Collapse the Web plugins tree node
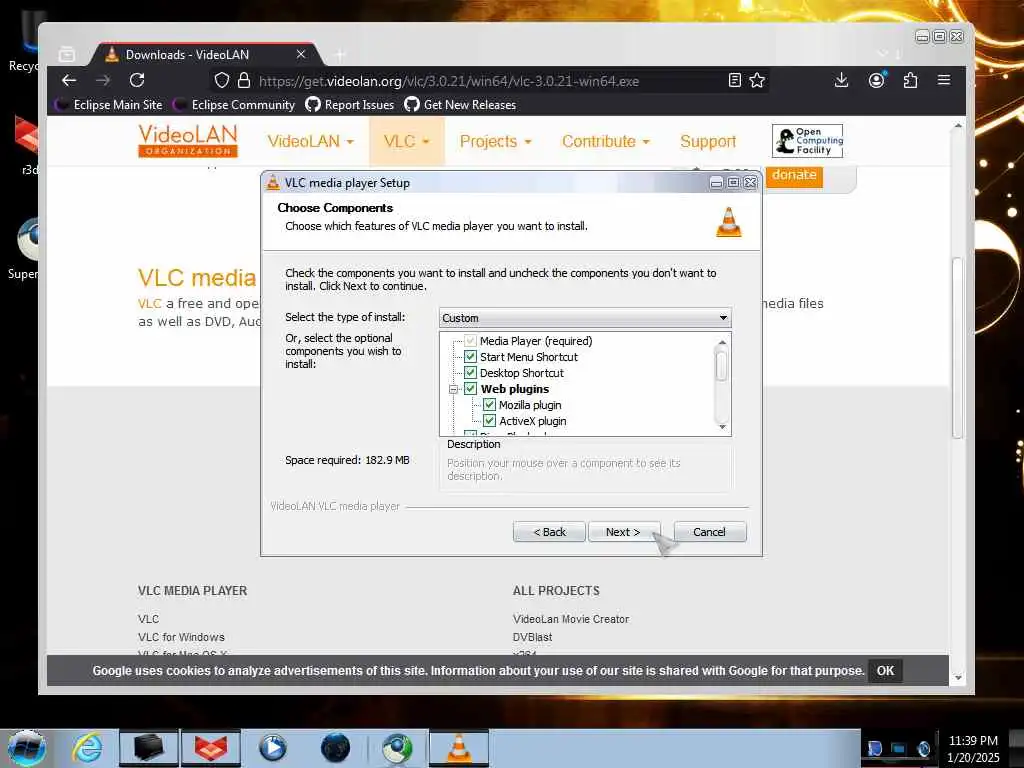This screenshot has width=1024, height=768. coord(453,389)
